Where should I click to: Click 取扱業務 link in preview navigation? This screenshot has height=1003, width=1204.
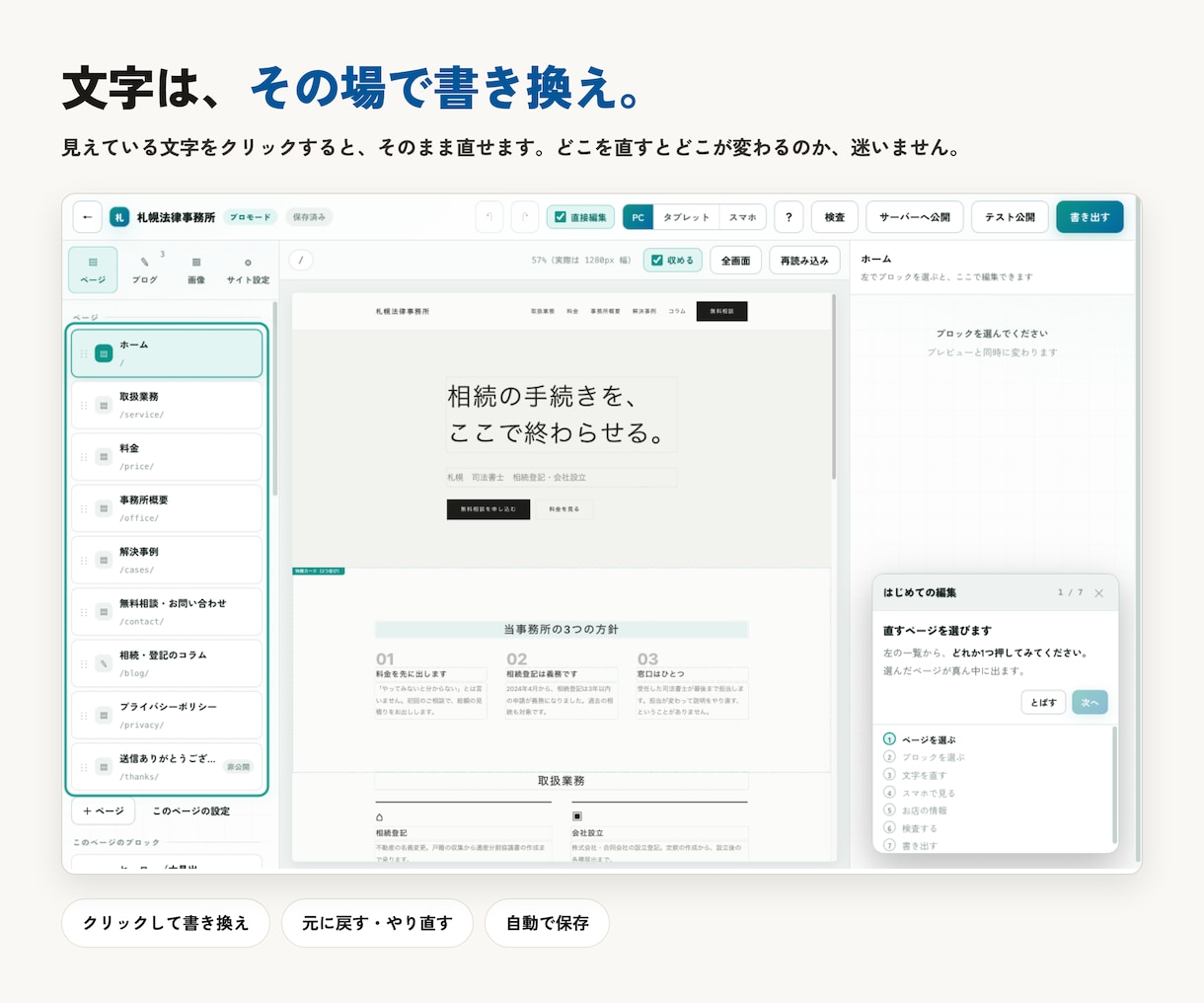(x=543, y=311)
